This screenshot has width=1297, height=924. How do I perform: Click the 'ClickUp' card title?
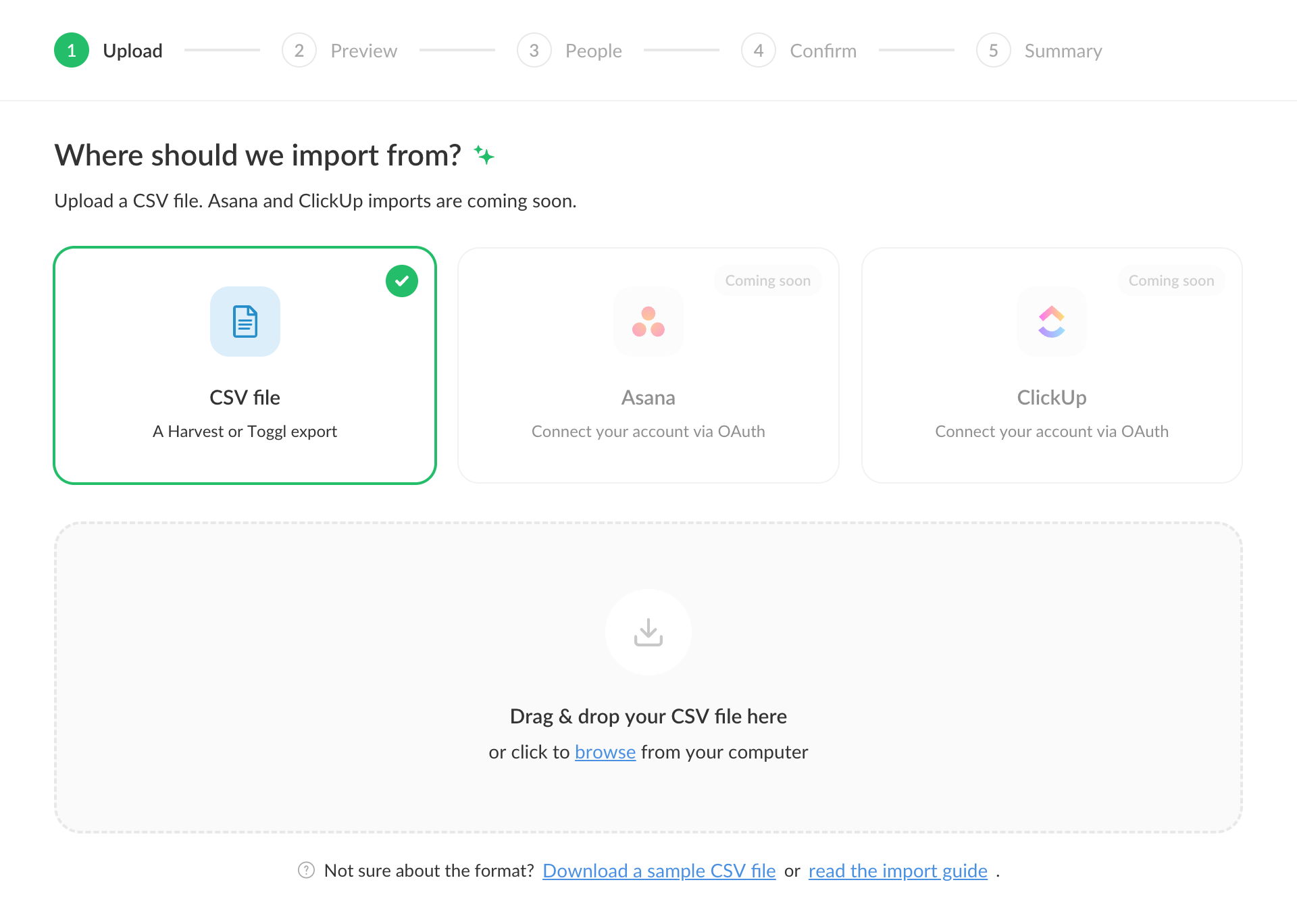point(1052,397)
